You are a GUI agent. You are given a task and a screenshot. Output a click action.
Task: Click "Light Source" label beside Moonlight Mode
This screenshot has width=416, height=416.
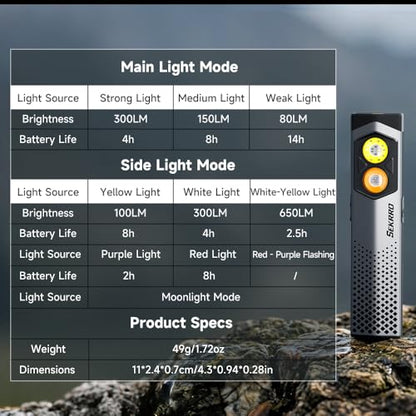pos(50,297)
